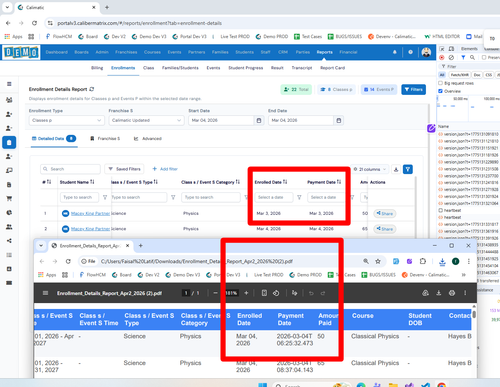The width and height of the screenshot is (500, 387).
Task: Switch to the Billing report tab
Action: pyautogui.click(x=97, y=68)
